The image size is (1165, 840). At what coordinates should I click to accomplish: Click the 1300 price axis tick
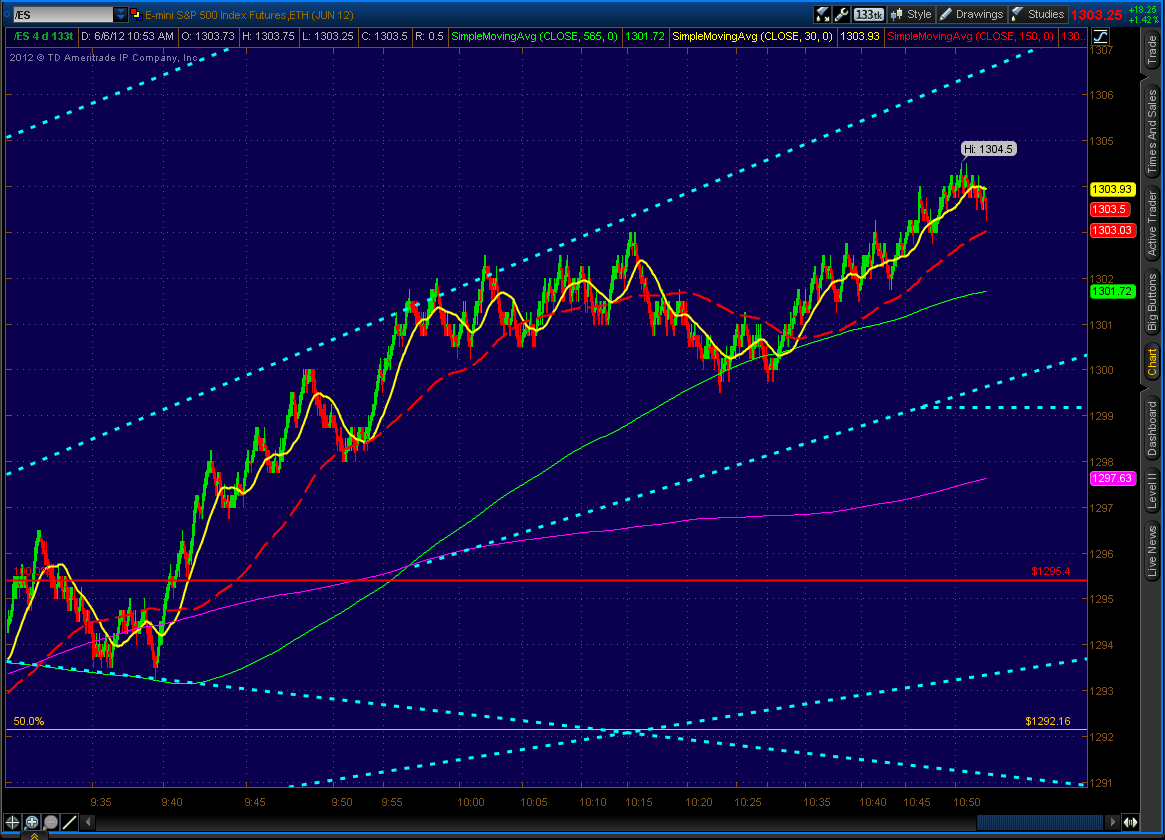point(1101,370)
